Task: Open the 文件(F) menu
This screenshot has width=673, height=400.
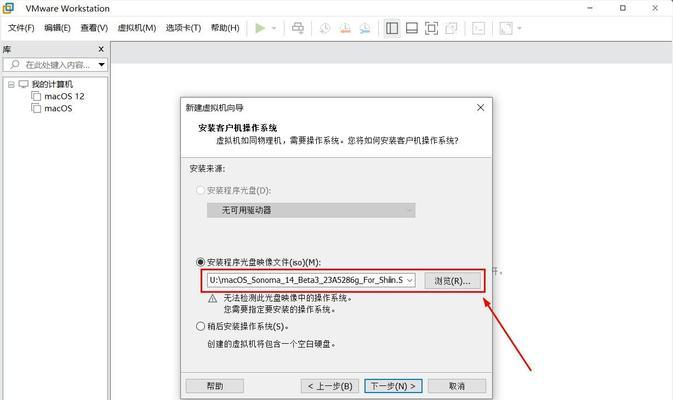Action: 21,28
